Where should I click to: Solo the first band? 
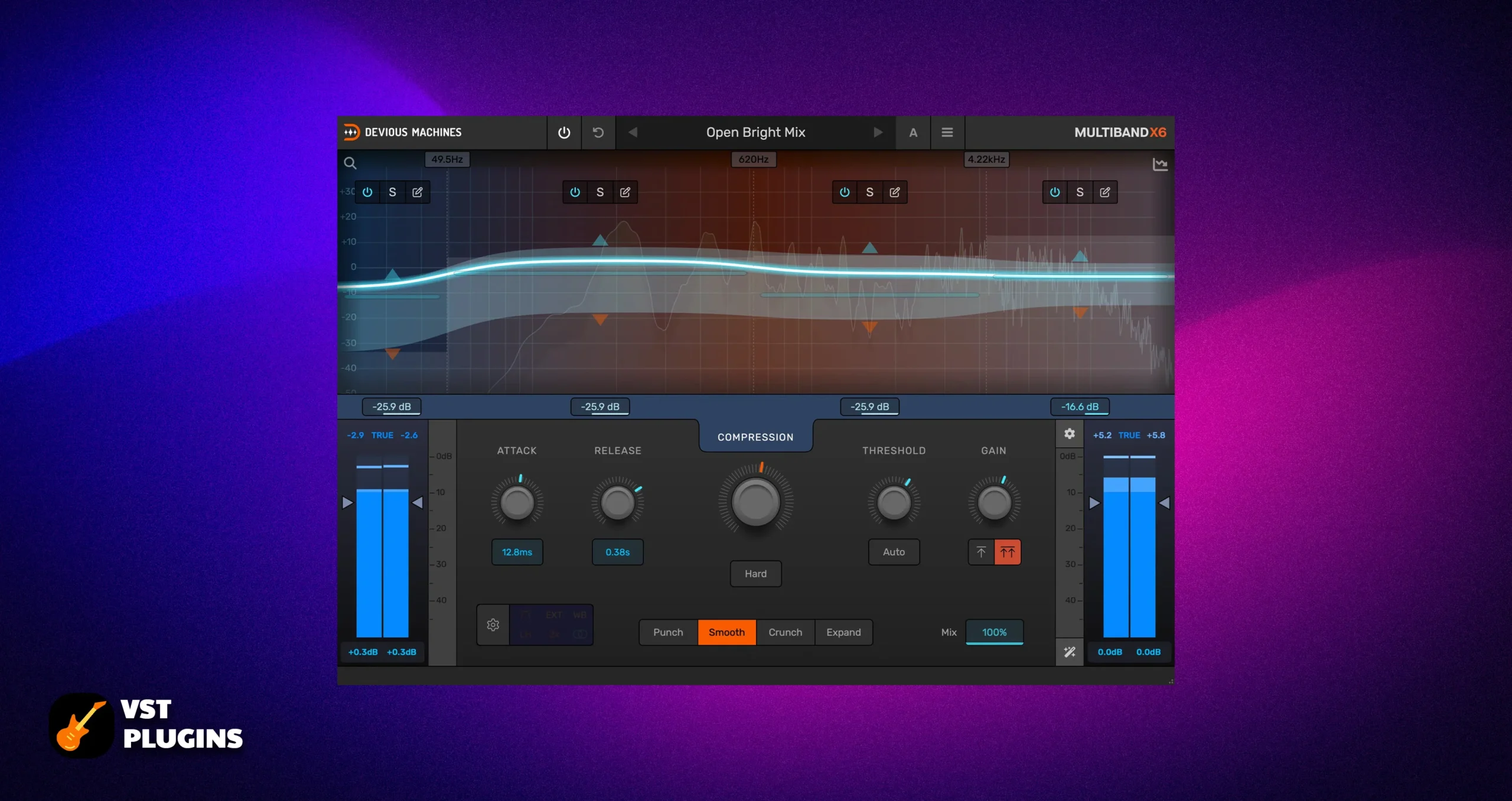click(x=392, y=192)
